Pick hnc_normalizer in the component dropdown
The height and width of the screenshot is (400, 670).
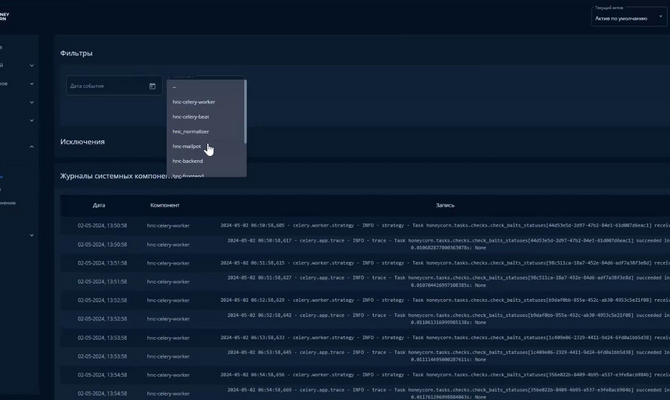pyautogui.click(x=206, y=132)
